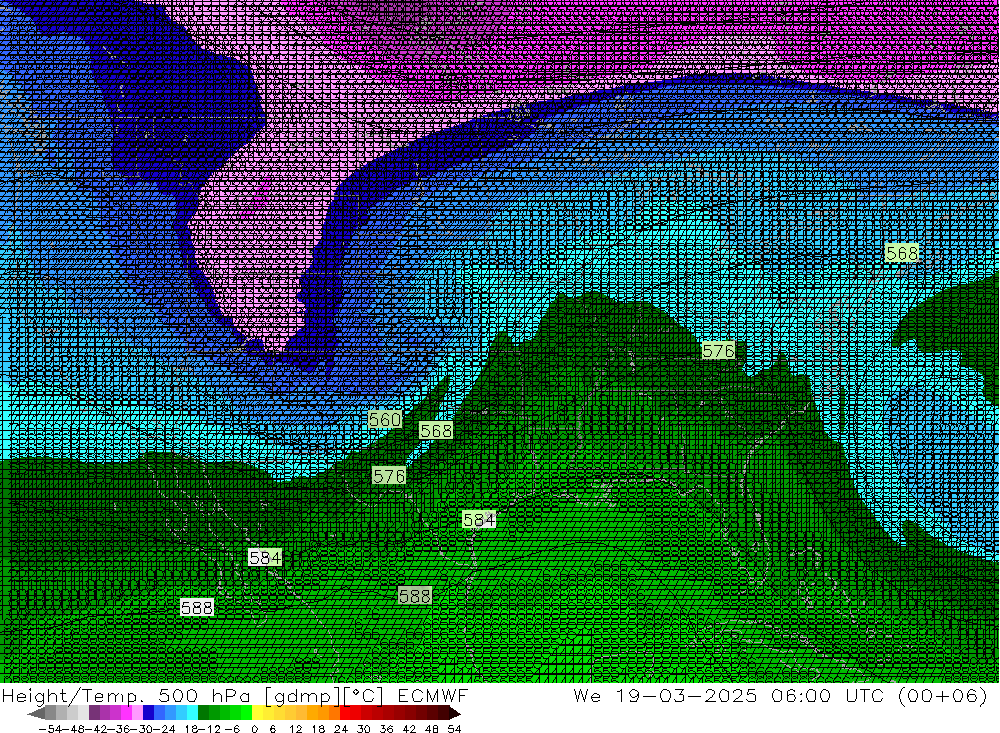Pick the orange swatch above legend value 18
Image resolution: width=1000 pixels, height=733 pixels.
tap(323, 713)
